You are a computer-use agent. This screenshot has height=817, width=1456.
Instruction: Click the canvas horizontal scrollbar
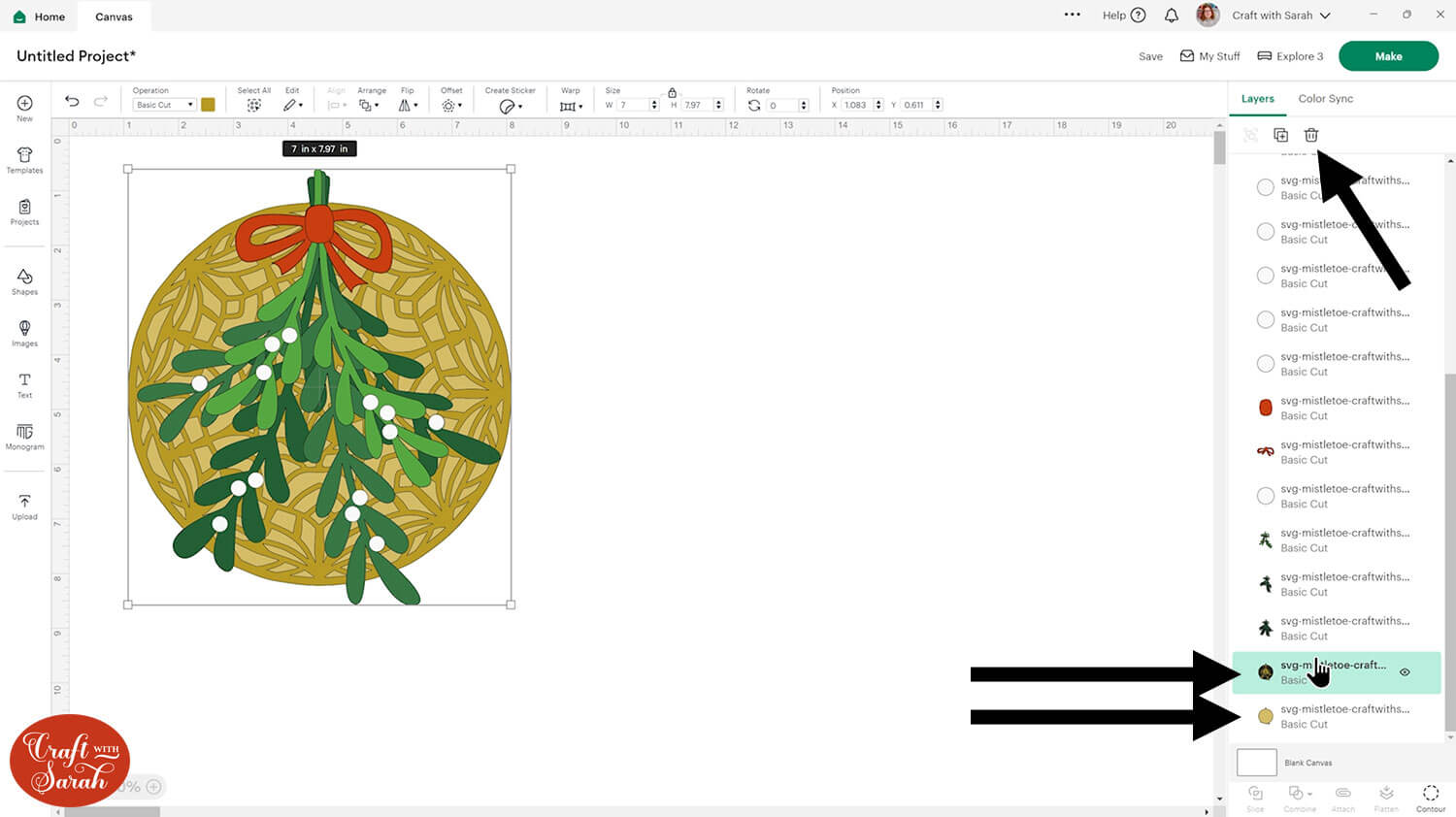[x=112, y=812]
